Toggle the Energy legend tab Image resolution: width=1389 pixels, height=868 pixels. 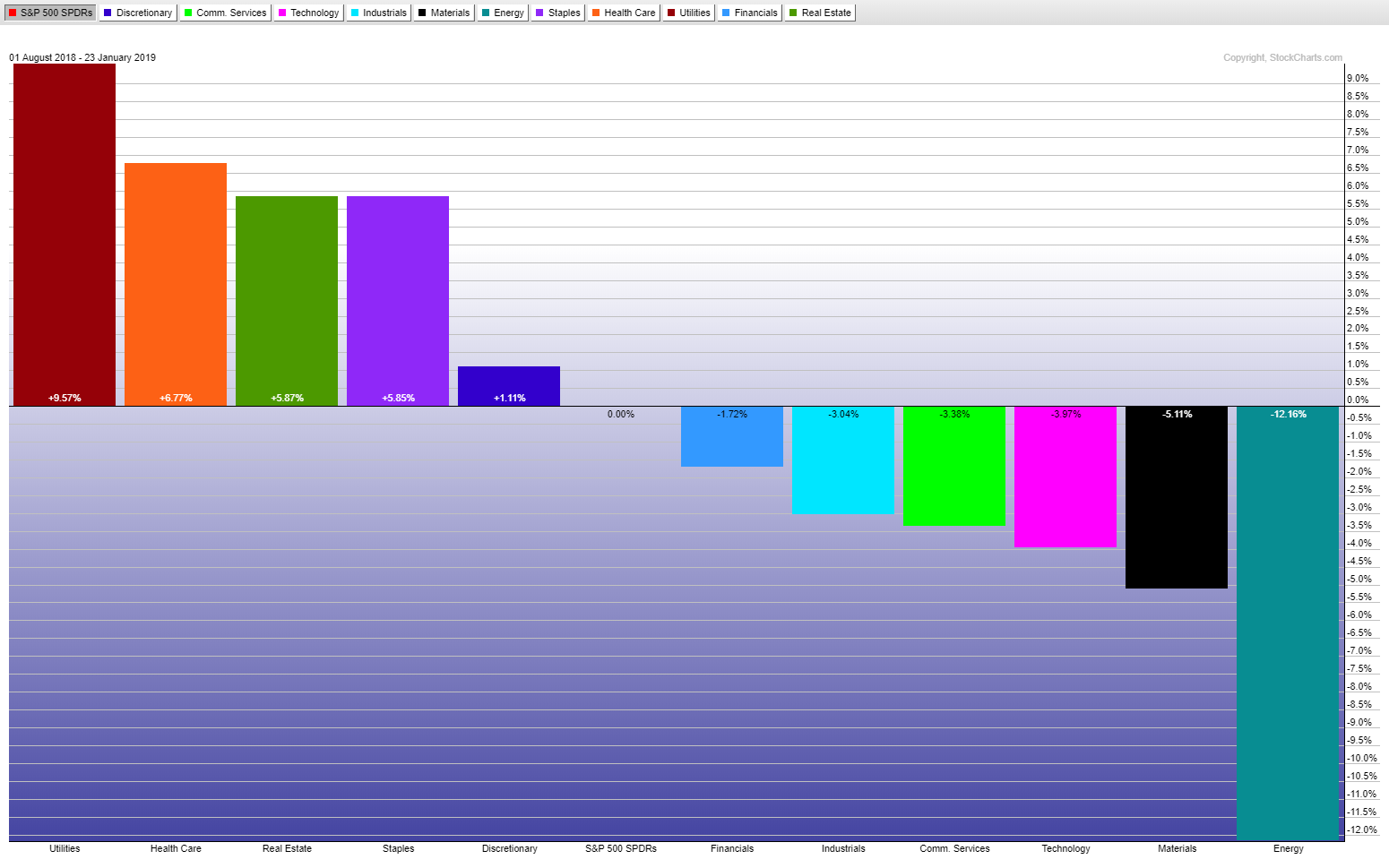pyautogui.click(x=503, y=13)
